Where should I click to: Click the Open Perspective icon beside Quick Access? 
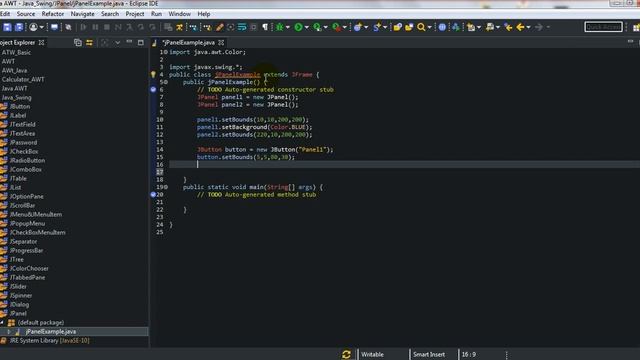(636, 27)
